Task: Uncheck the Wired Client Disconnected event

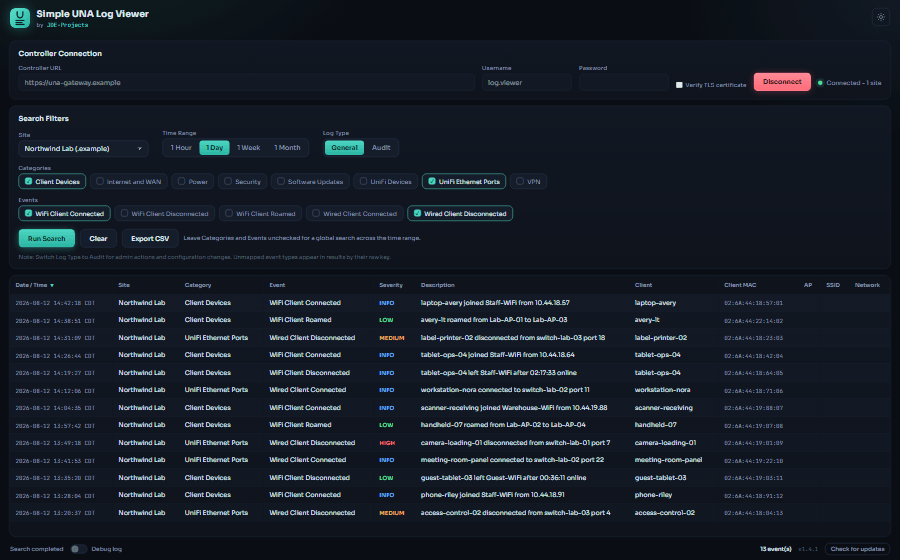Action: point(460,213)
